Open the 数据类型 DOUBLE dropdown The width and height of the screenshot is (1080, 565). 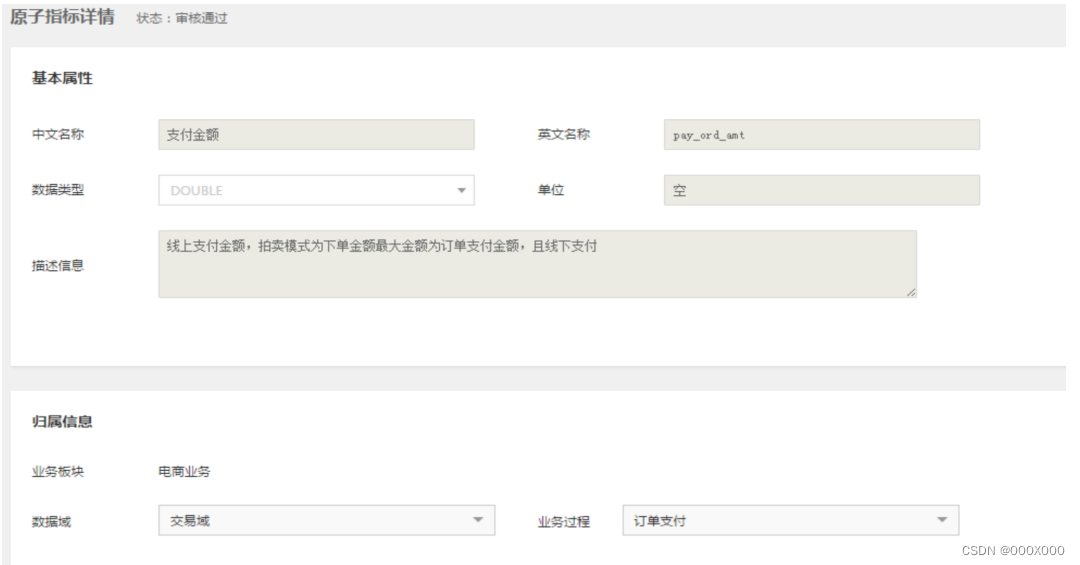(x=316, y=190)
